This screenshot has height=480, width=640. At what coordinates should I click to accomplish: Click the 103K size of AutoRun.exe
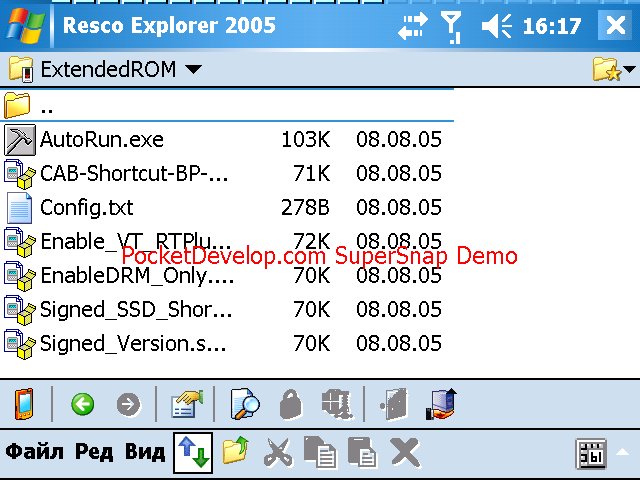click(306, 140)
